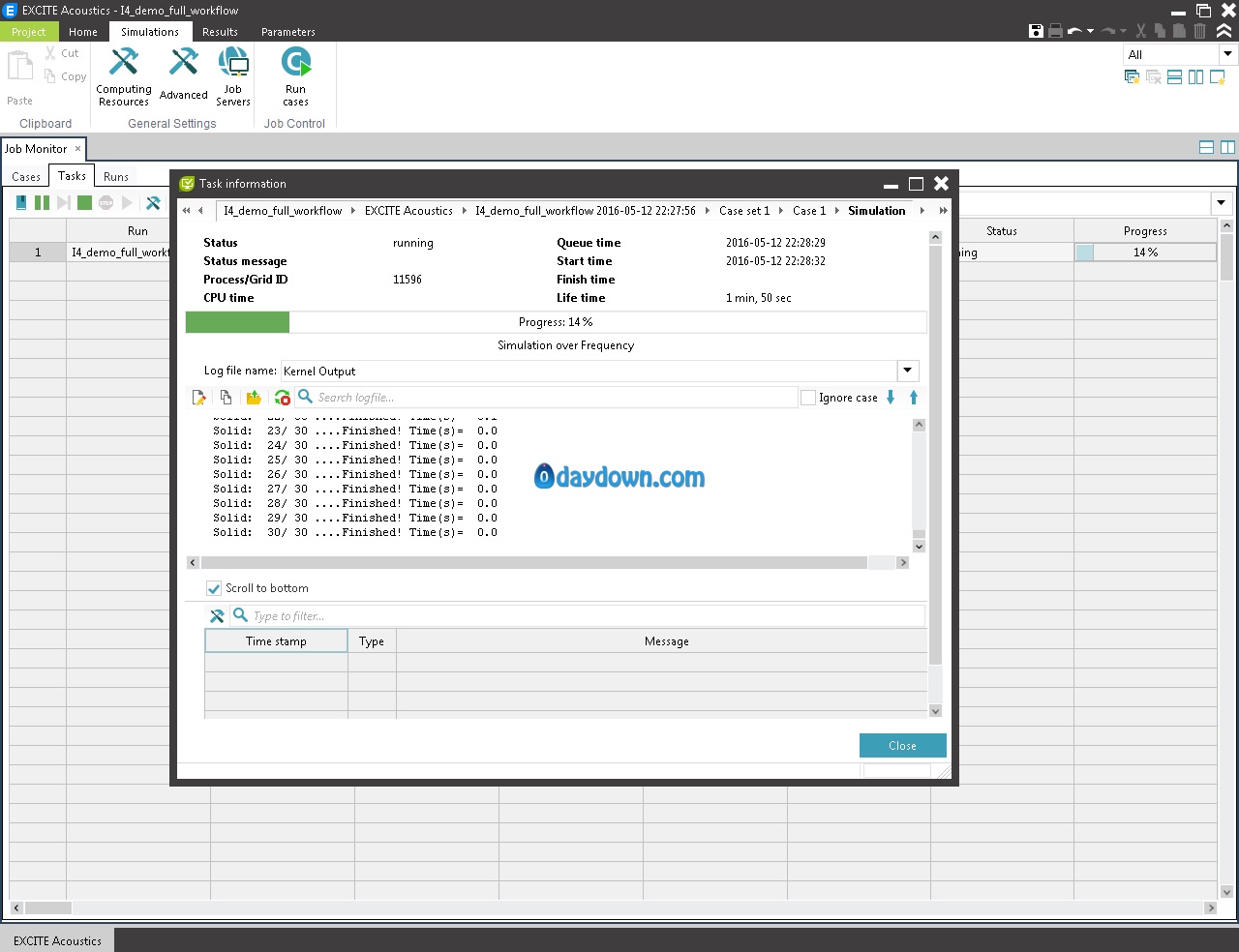This screenshot has width=1239, height=952.
Task: Open the All view dropdown
Action: click(x=1227, y=54)
